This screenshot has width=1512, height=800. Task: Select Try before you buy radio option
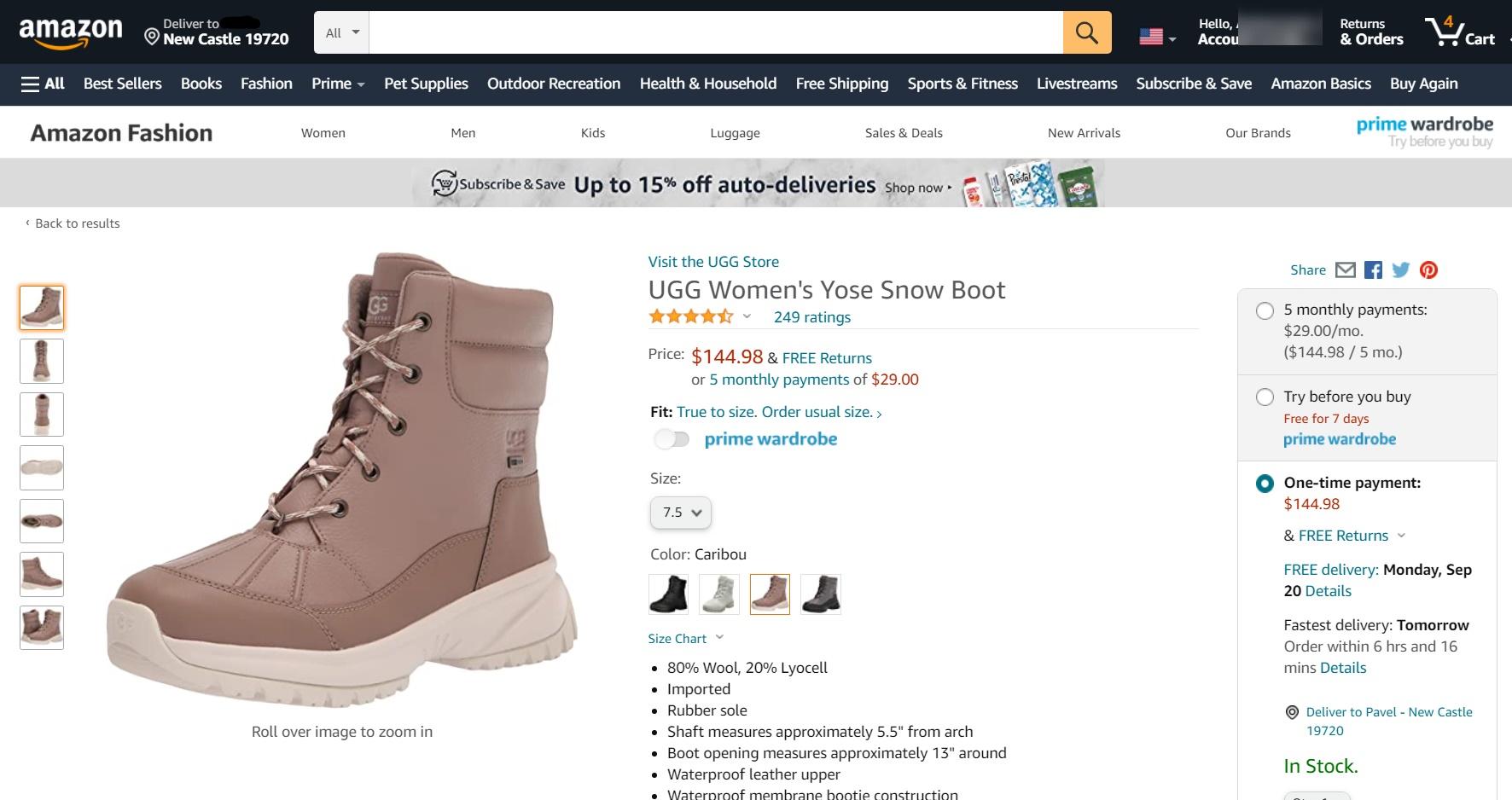coord(1265,397)
